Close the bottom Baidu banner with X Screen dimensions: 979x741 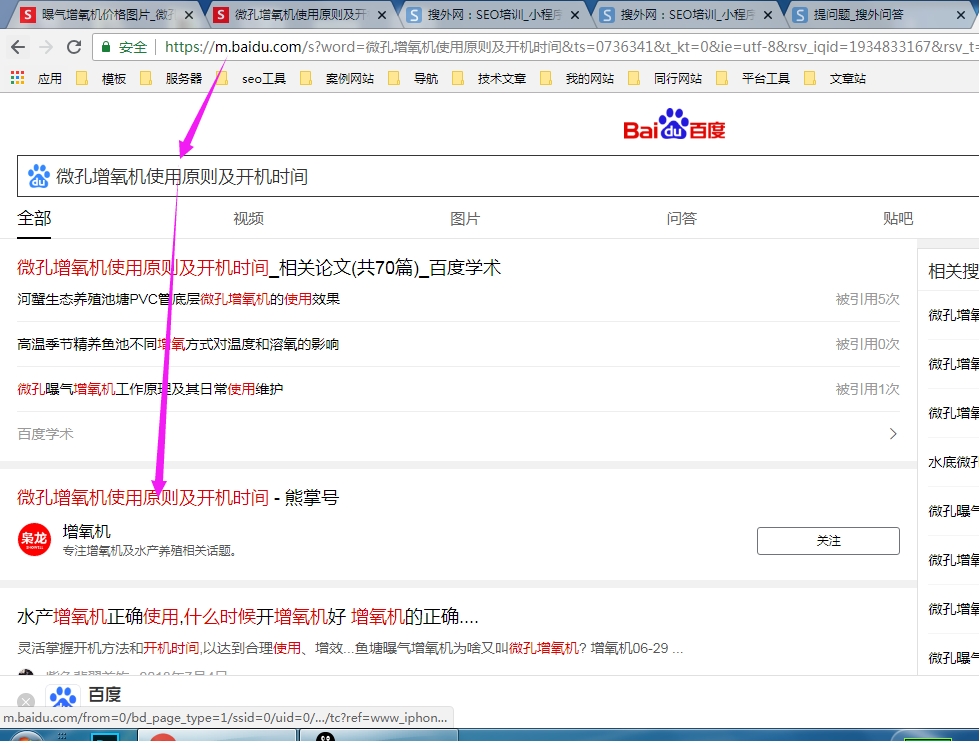point(26,701)
